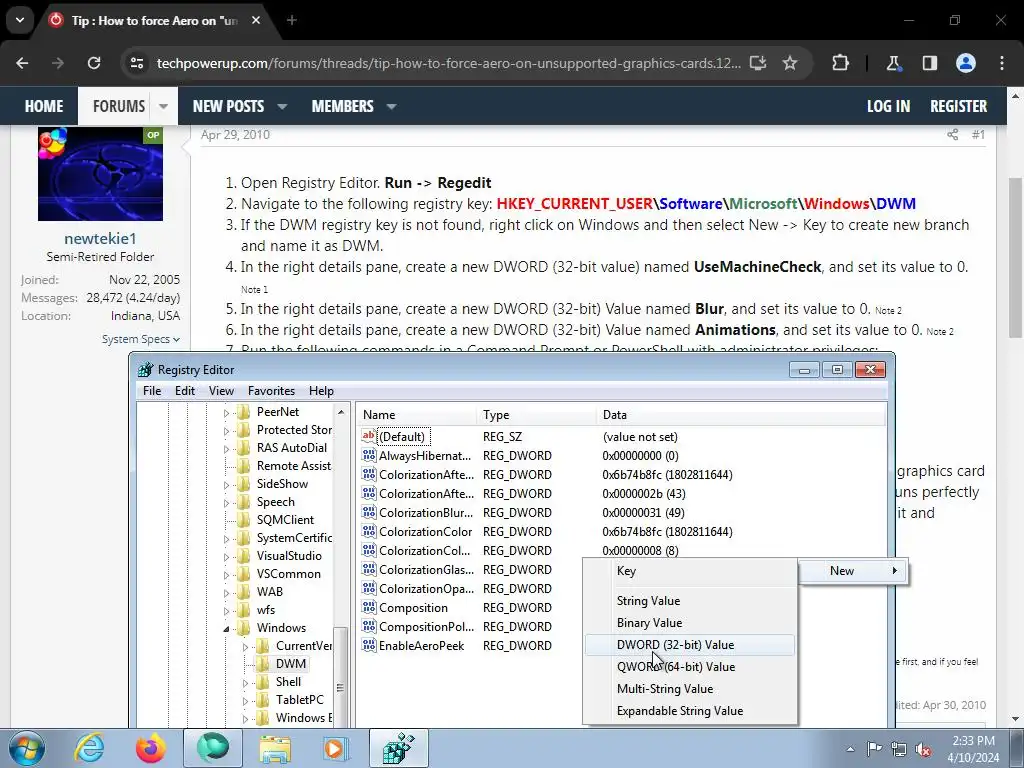Open site information icon in address bar
Image resolution: width=1024 pixels, height=768 pixels.
[137, 63]
